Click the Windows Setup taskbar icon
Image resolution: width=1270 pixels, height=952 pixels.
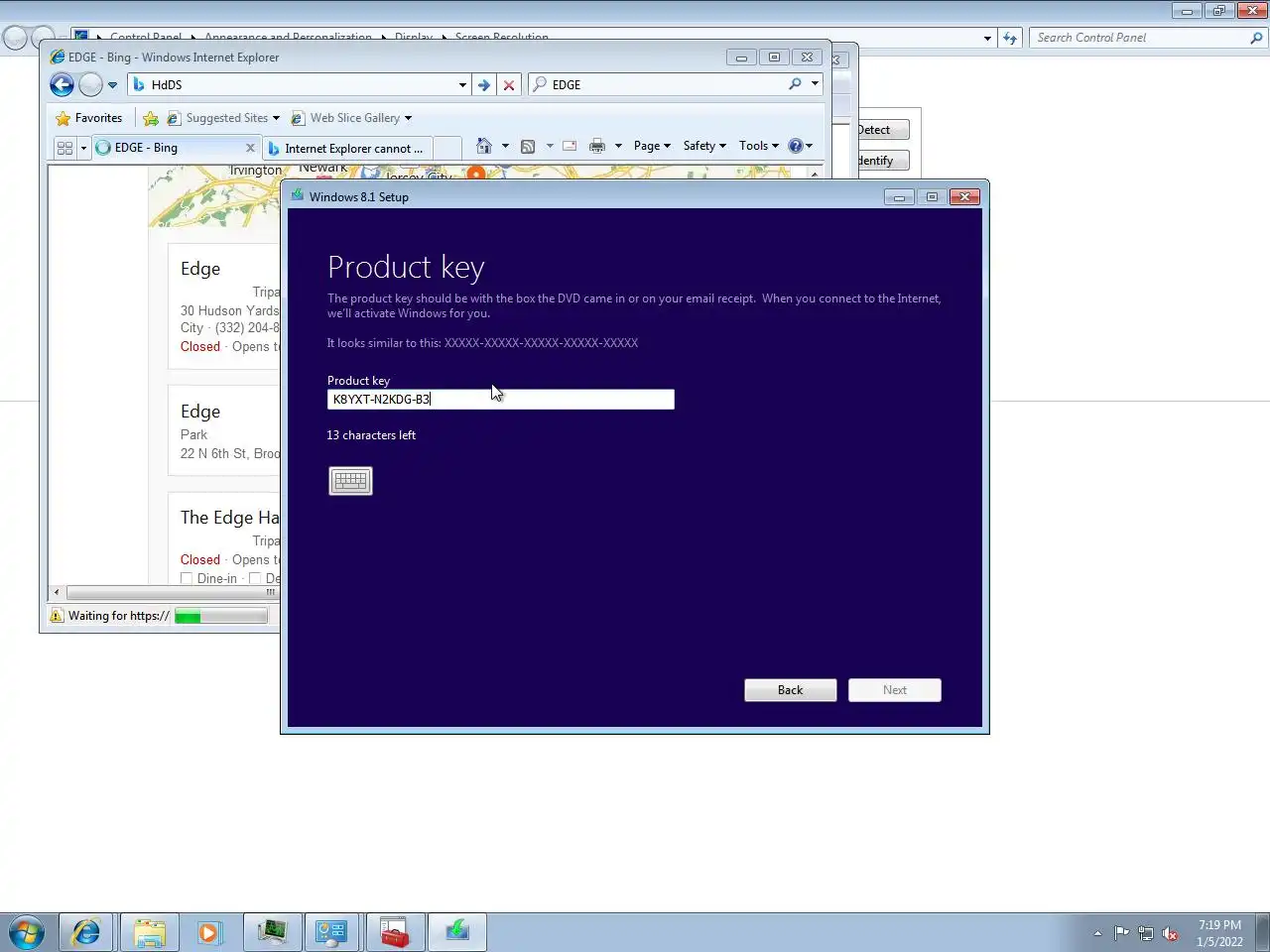[x=457, y=932]
